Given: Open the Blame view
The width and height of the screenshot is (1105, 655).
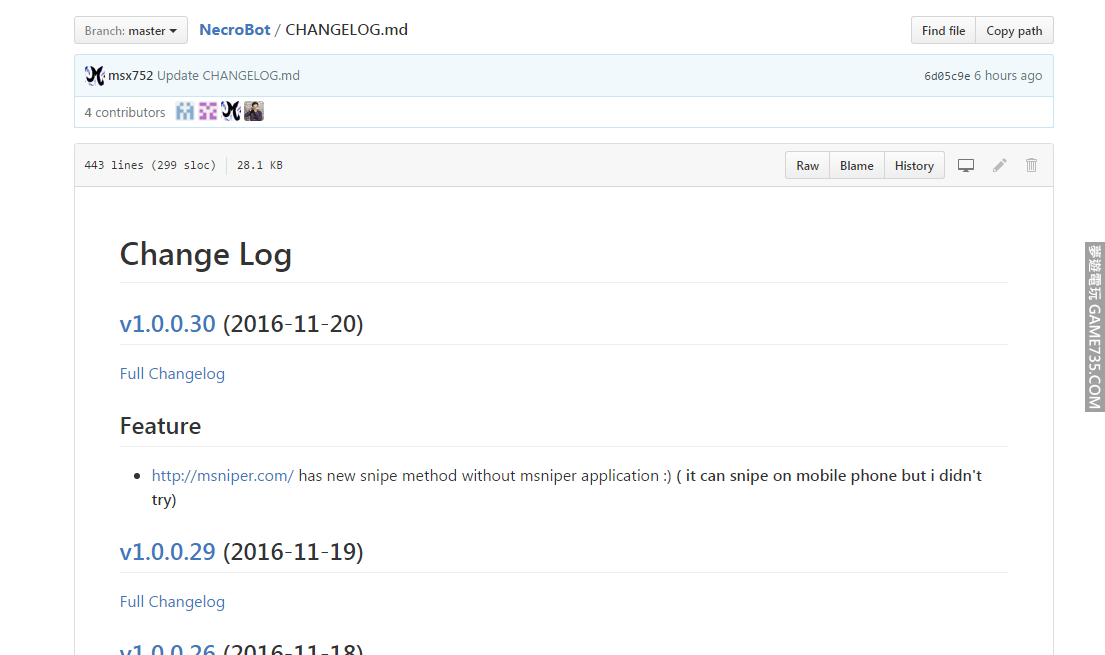Looking at the screenshot, I should point(856,166).
